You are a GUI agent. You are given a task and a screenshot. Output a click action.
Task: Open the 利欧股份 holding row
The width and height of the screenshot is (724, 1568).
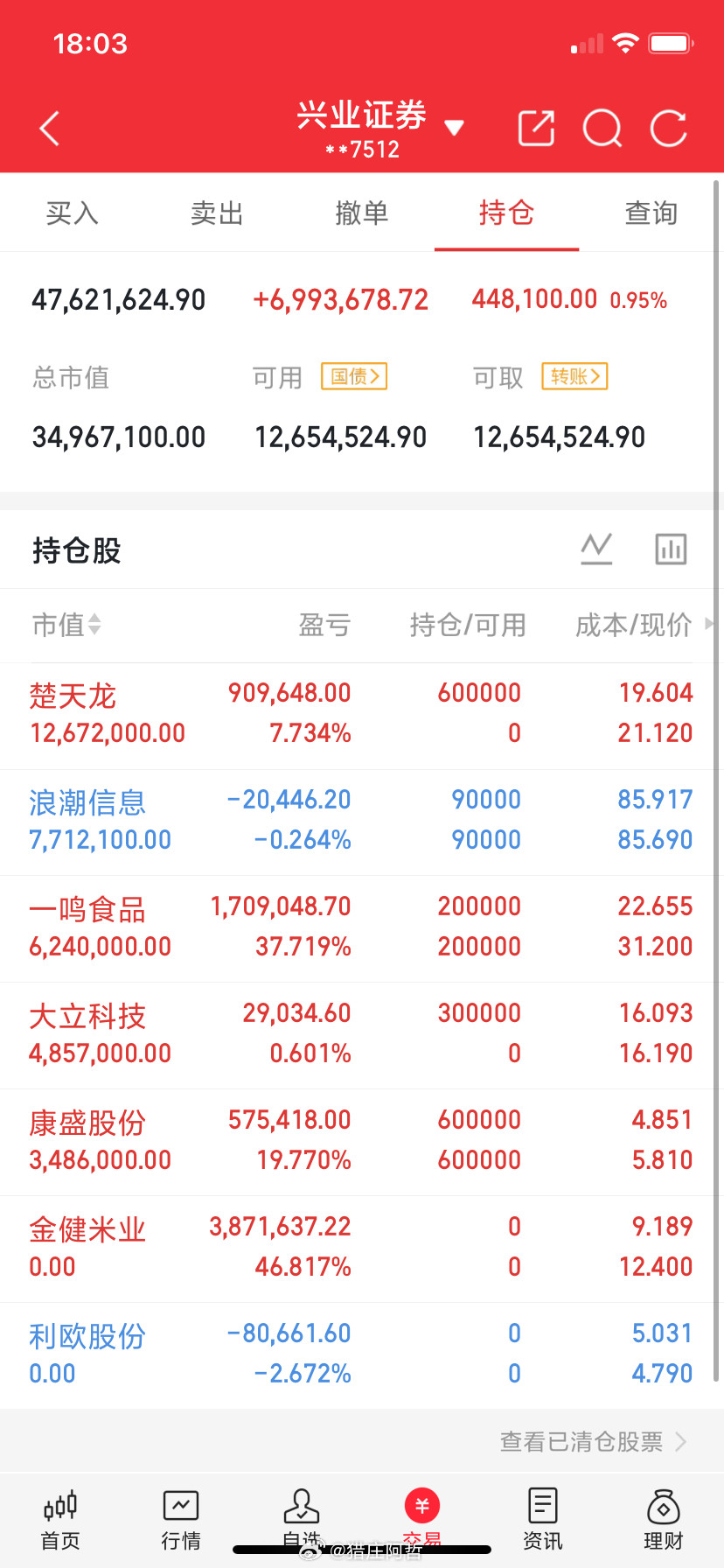click(x=362, y=1356)
